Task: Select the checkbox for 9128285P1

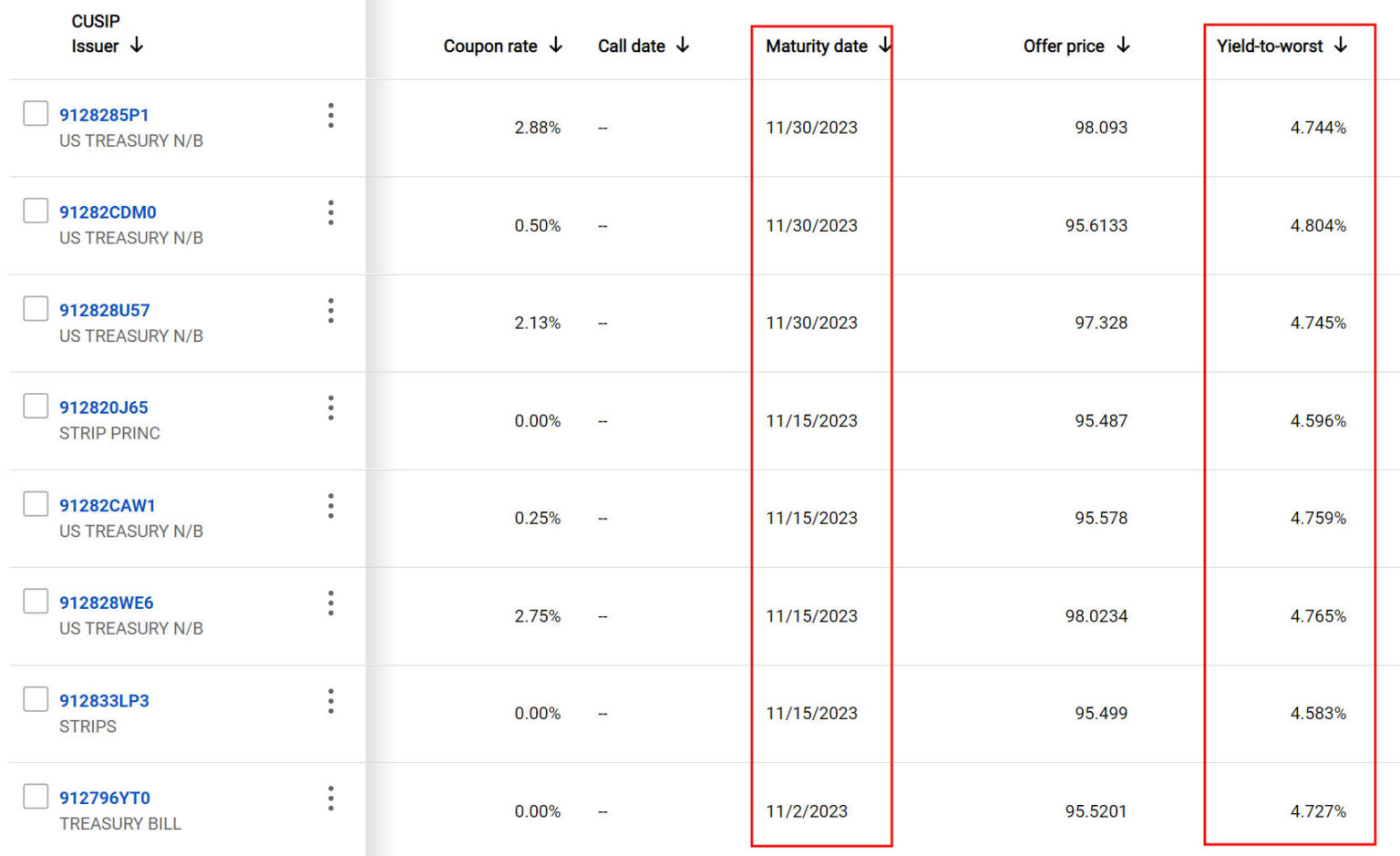Action: tap(35, 113)
